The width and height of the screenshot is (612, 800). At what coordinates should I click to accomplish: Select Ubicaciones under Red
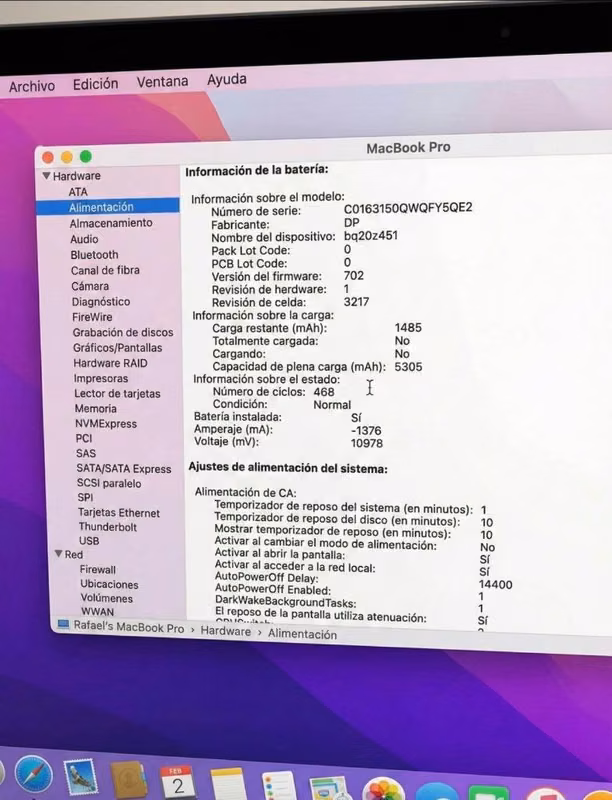pos(109,584)
